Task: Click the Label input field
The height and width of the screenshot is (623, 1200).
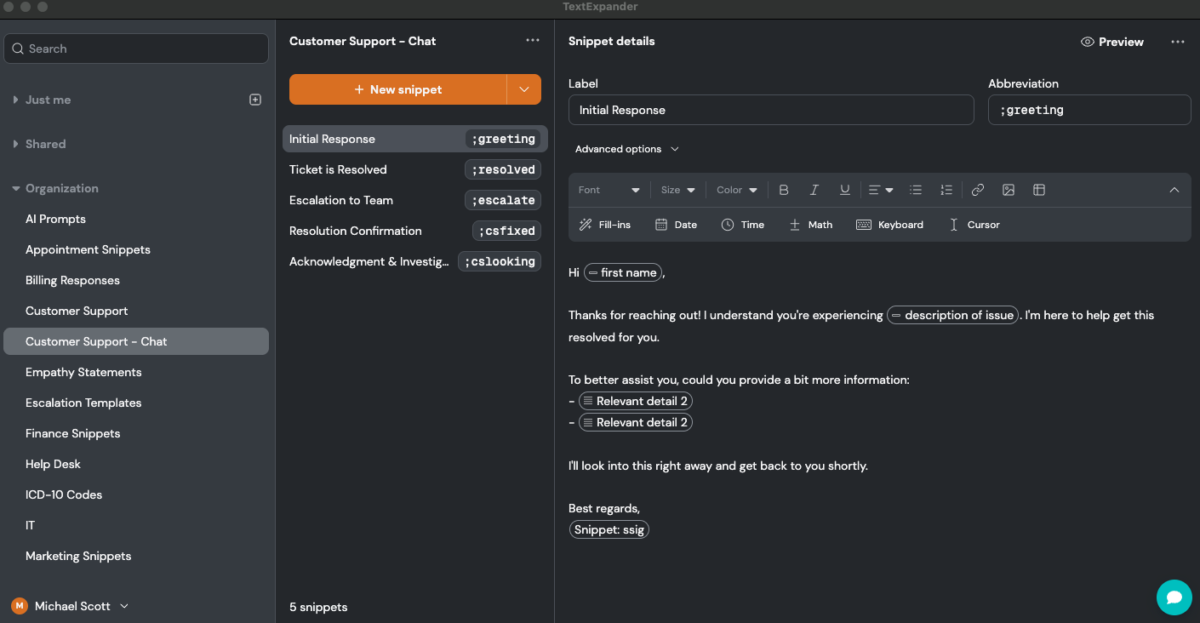Action: click(771, 110)
